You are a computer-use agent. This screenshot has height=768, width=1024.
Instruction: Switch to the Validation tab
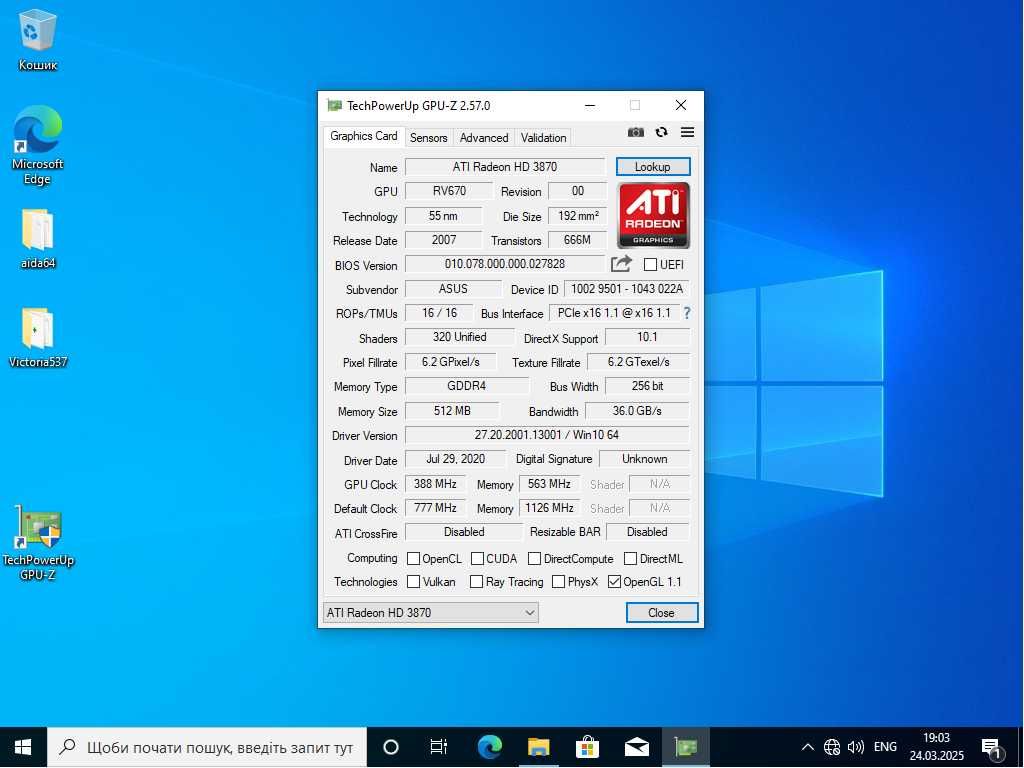[543, 138]
